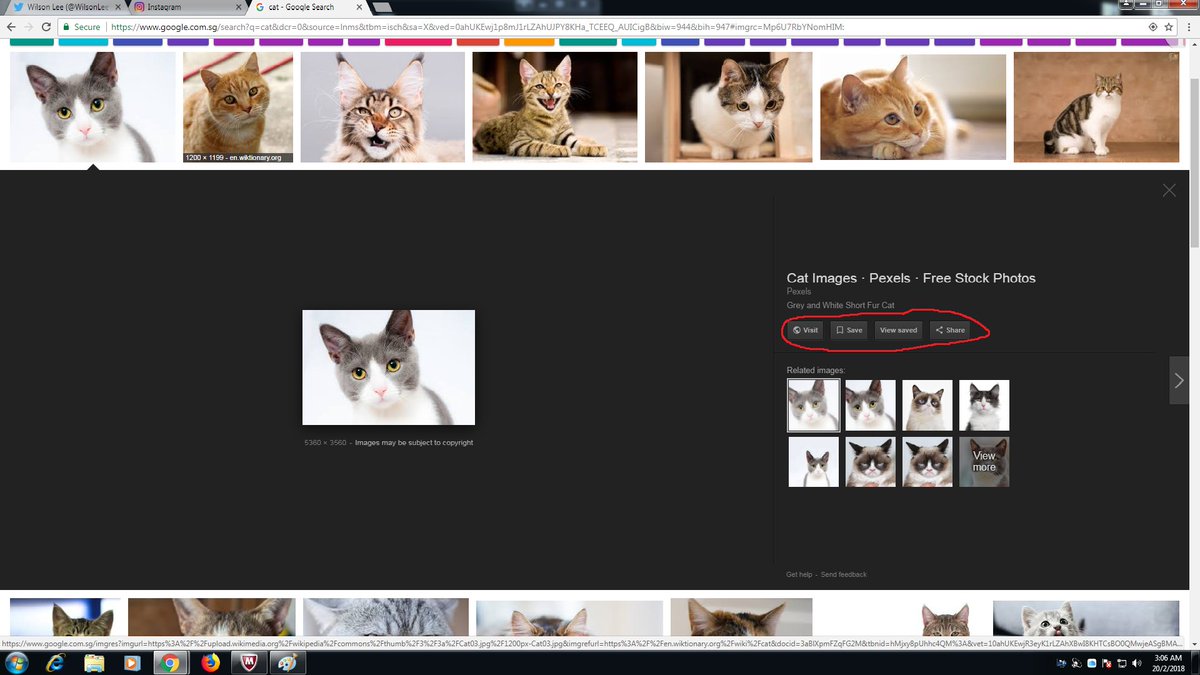Mute system volume in the tray
This screenshot has width=1200, height=675.
(x=1136, y=663)
